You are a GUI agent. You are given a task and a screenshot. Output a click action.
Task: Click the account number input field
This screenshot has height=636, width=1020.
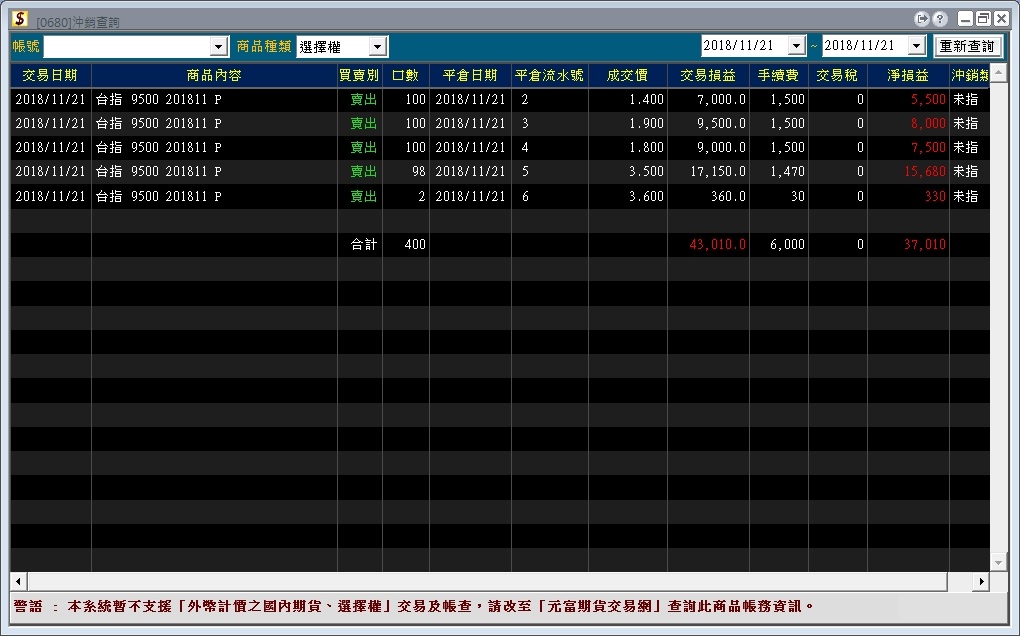[x=127, y=46]
